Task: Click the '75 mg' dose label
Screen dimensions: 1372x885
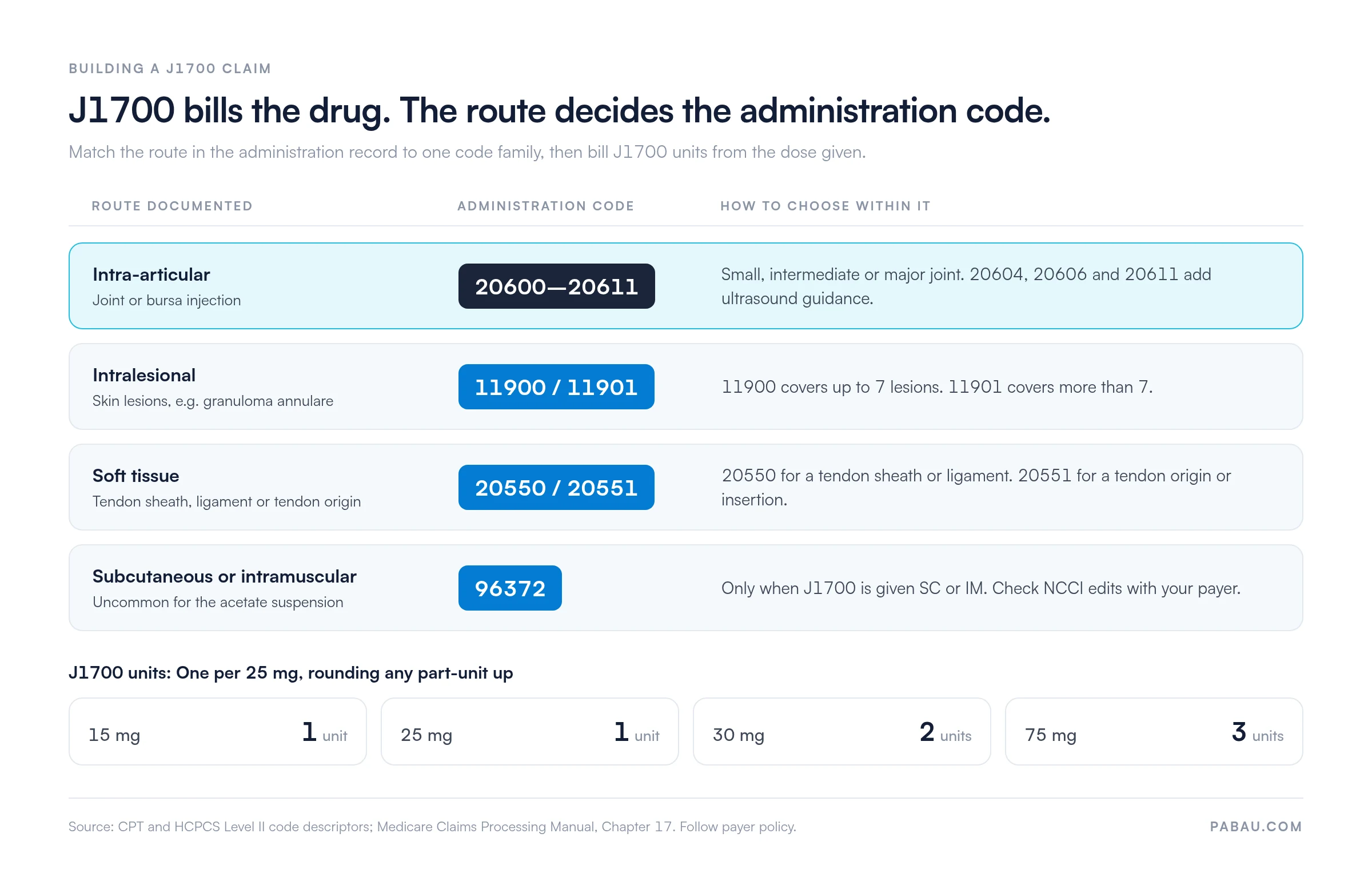Action: [x=1050, y=735]
